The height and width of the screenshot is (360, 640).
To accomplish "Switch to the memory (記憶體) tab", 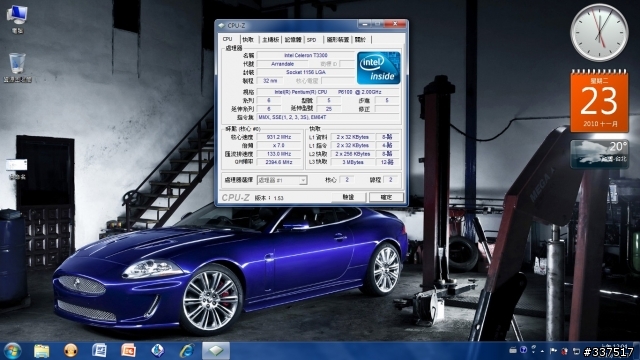I will [293, 40].
